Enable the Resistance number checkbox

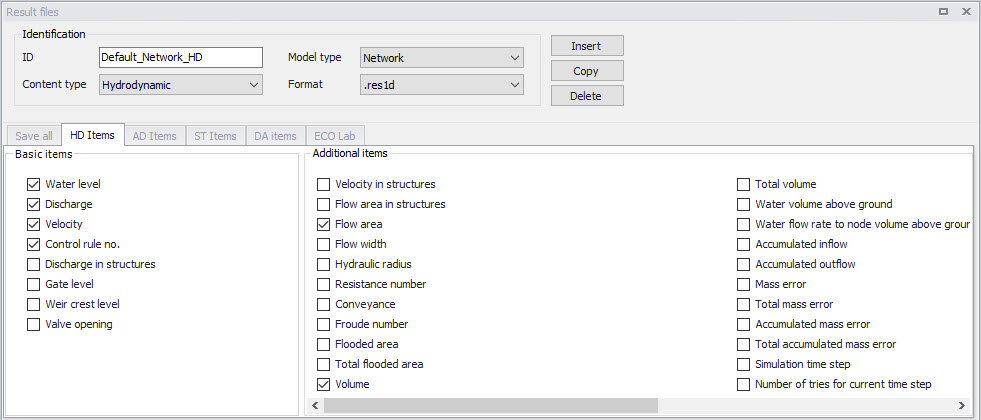[x=323, y=284]
